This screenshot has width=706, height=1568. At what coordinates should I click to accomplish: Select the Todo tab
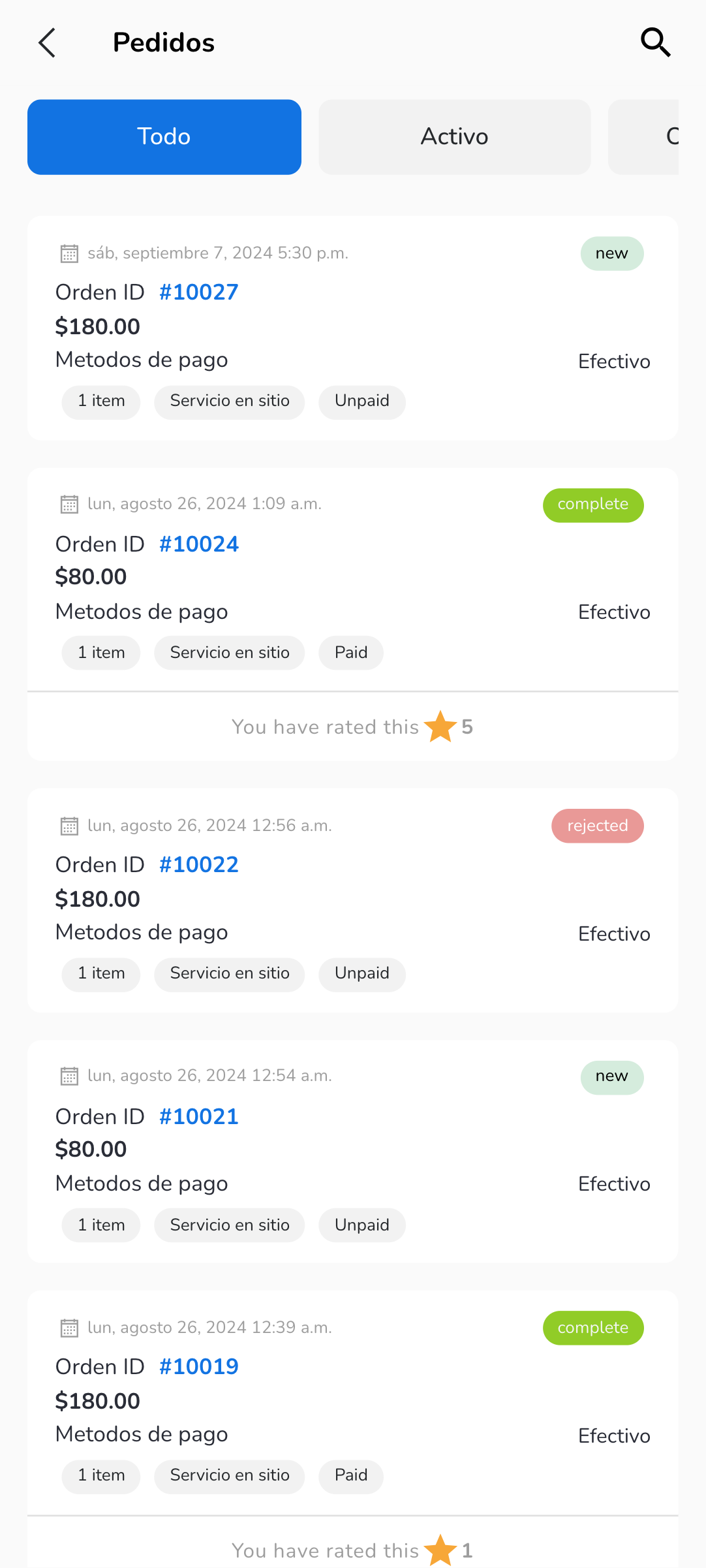pos(164,137)
